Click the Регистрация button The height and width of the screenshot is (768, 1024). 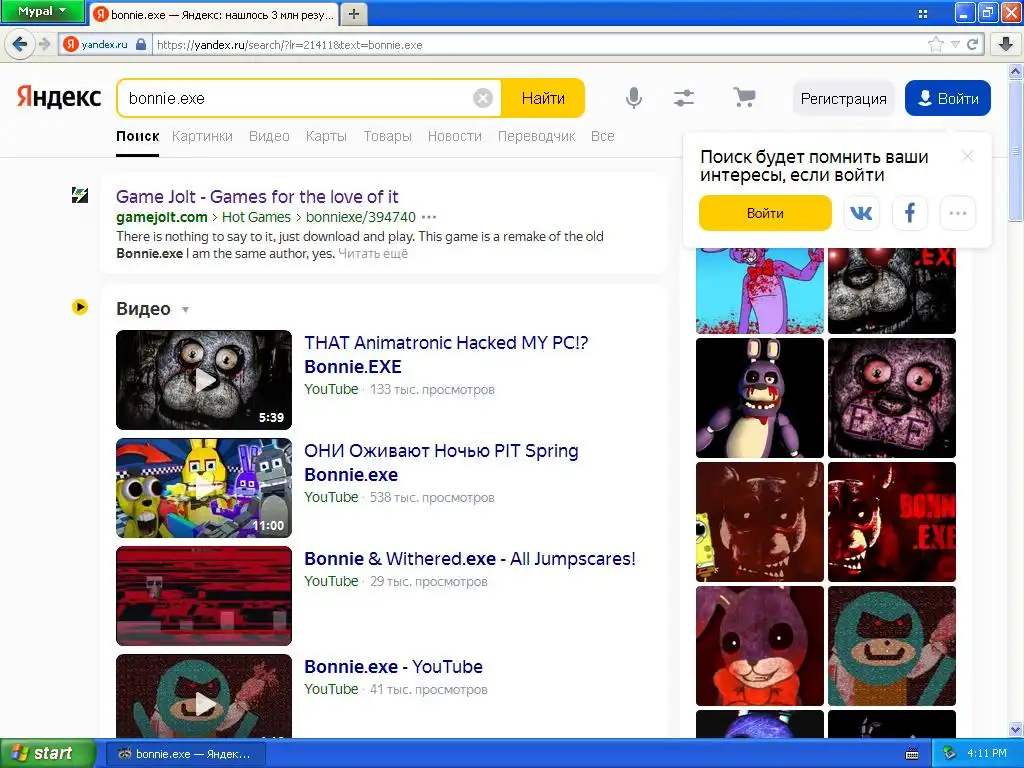coord(843,99)
